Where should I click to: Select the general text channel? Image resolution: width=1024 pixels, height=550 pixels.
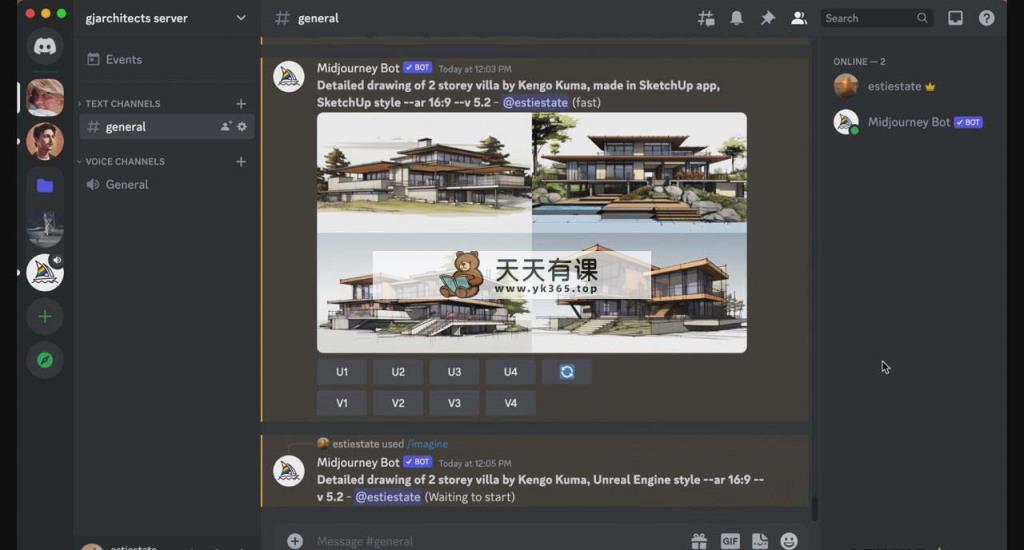point(167,127)
